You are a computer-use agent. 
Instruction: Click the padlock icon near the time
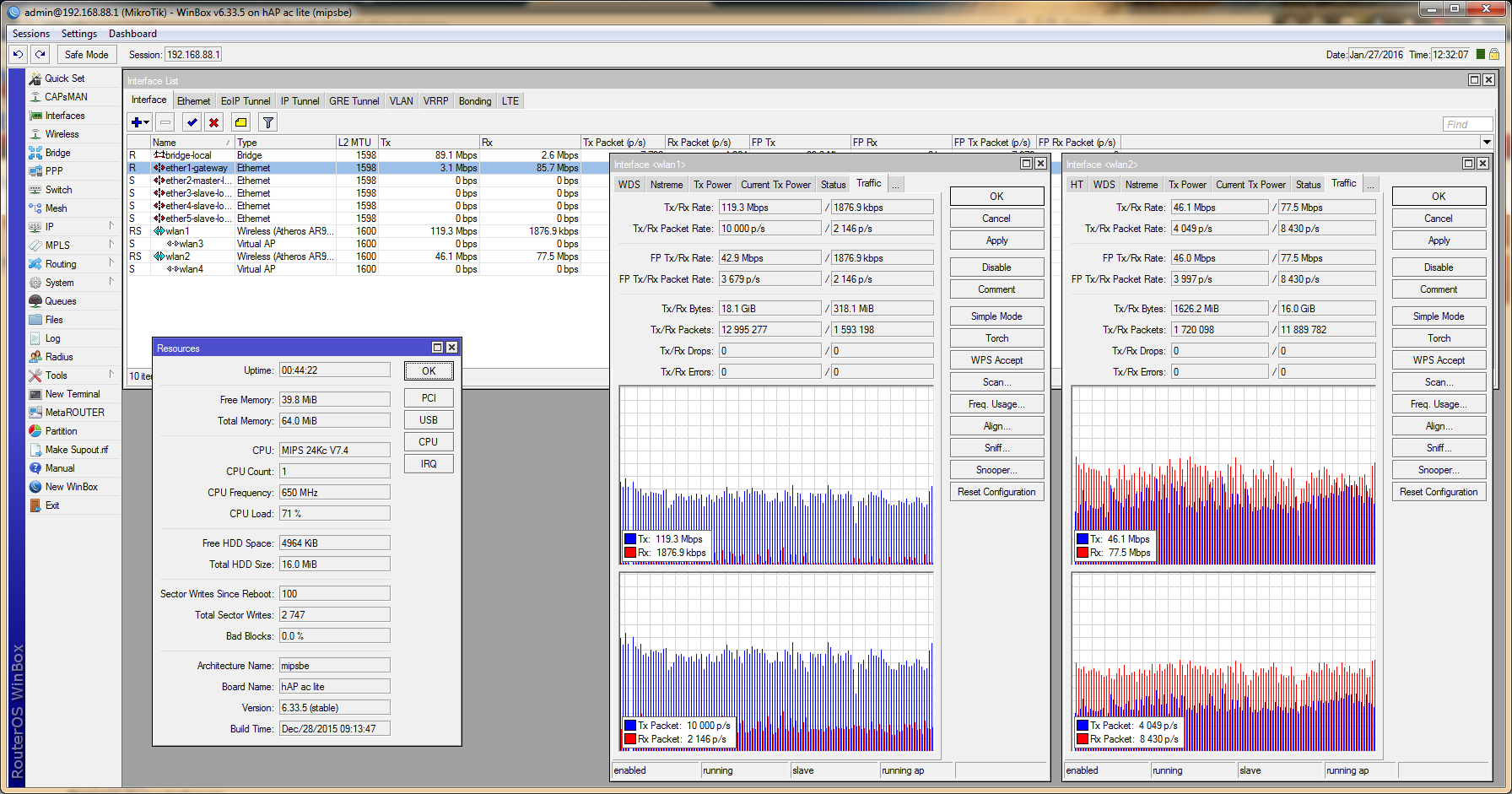[x=1493, y=55]
